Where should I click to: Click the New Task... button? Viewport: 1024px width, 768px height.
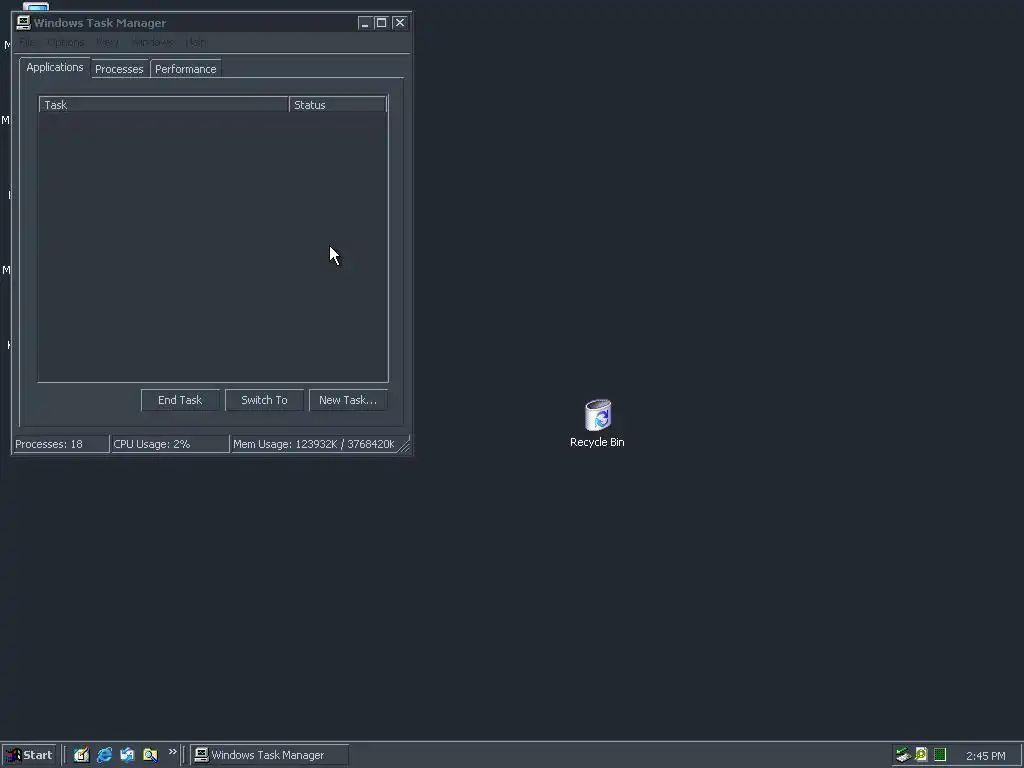[348, 400]
